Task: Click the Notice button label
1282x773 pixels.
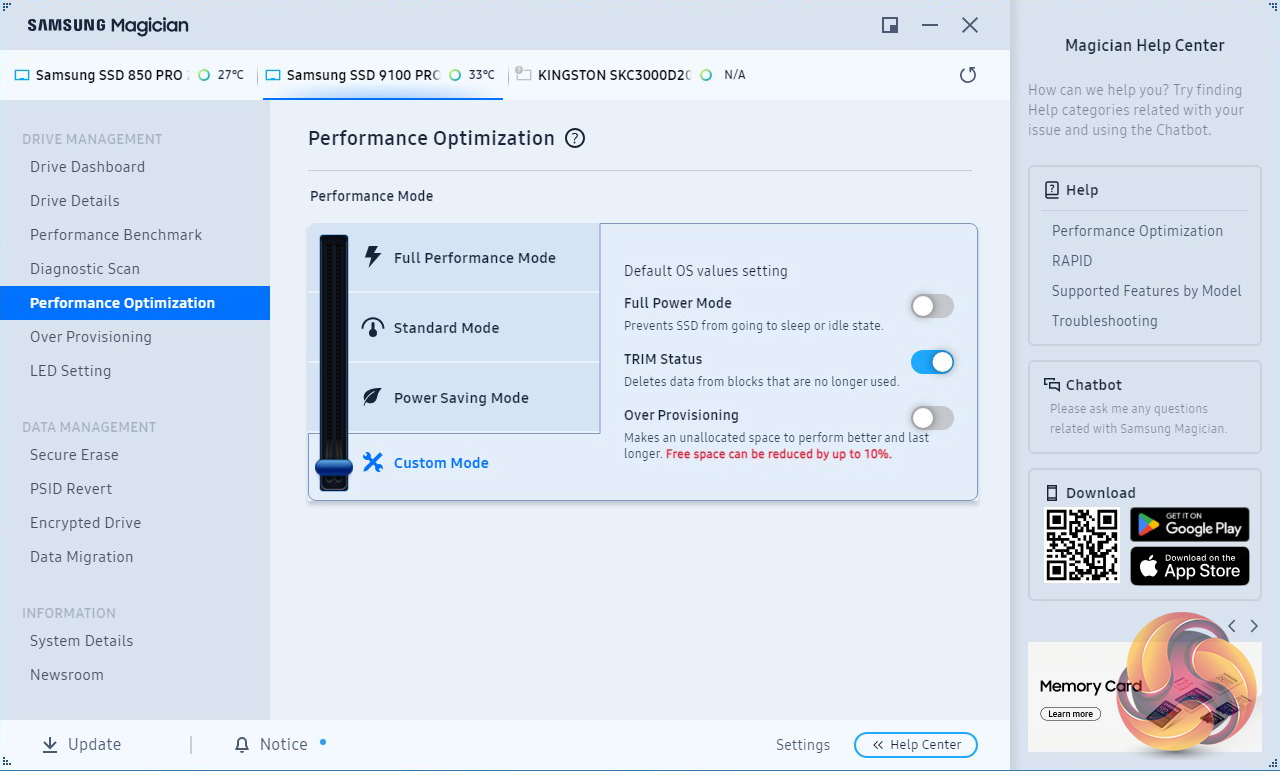Action: coord(284,745)
